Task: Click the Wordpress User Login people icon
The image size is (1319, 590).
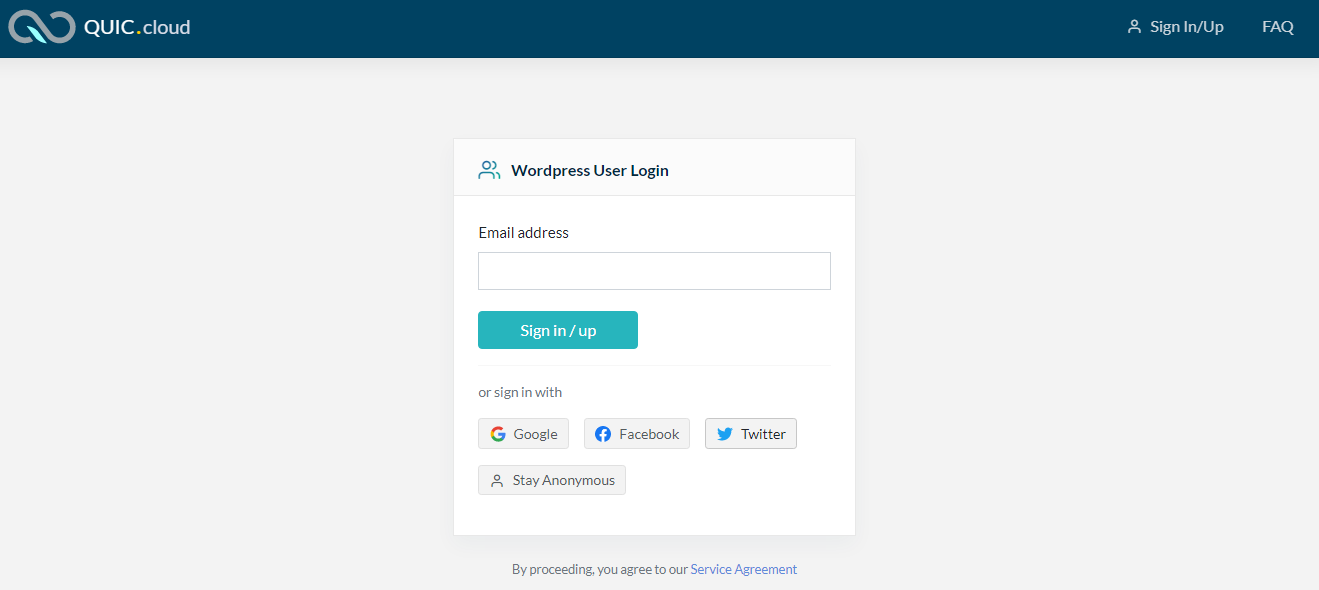Action: click(489, 170)
